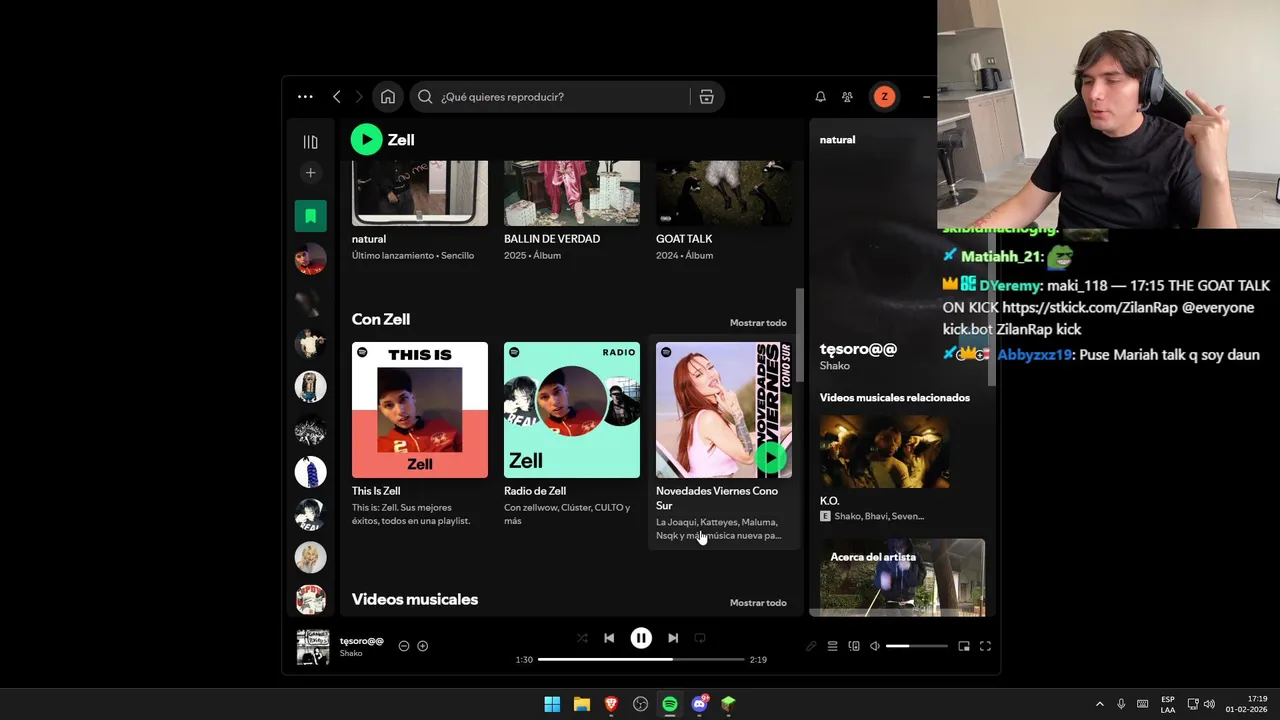Open the orange Z profile avatar
The width and height of the screenshot is (1280, 720).
(x=884, y=97)
